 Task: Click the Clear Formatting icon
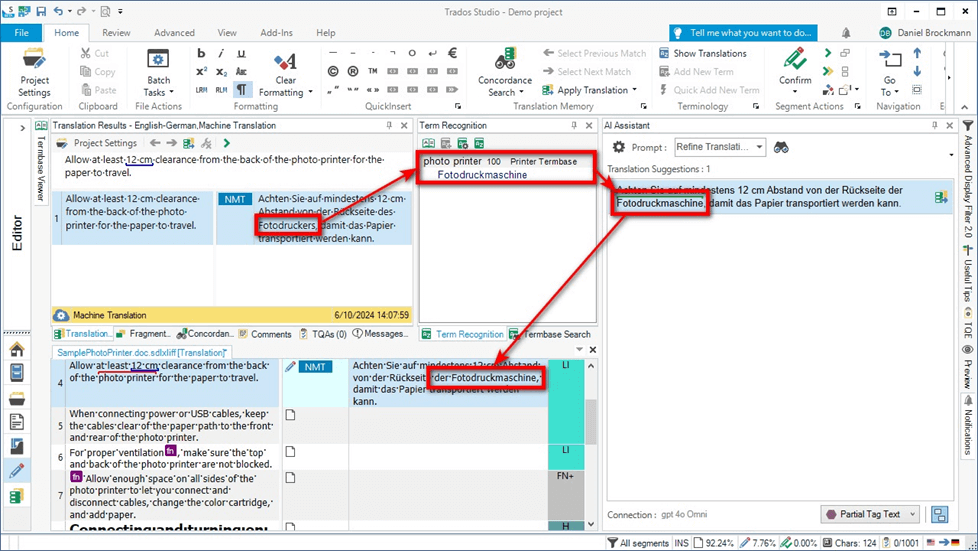(286, 62)
